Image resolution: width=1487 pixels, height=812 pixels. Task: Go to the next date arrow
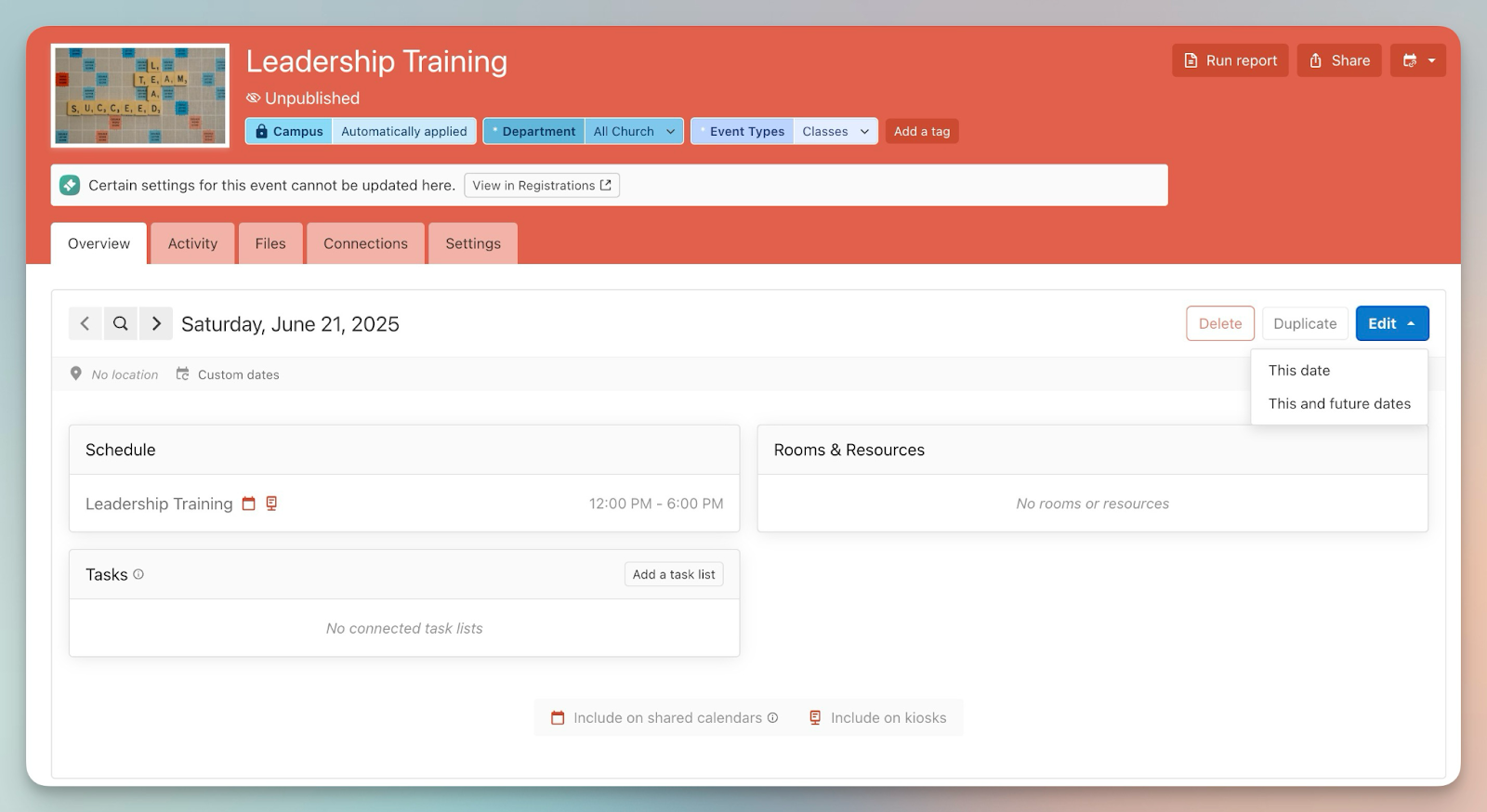pos(156,323)
